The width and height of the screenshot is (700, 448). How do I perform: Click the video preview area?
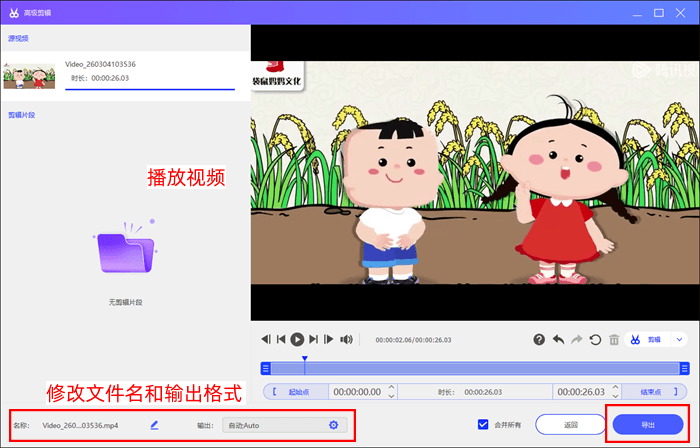475,172
